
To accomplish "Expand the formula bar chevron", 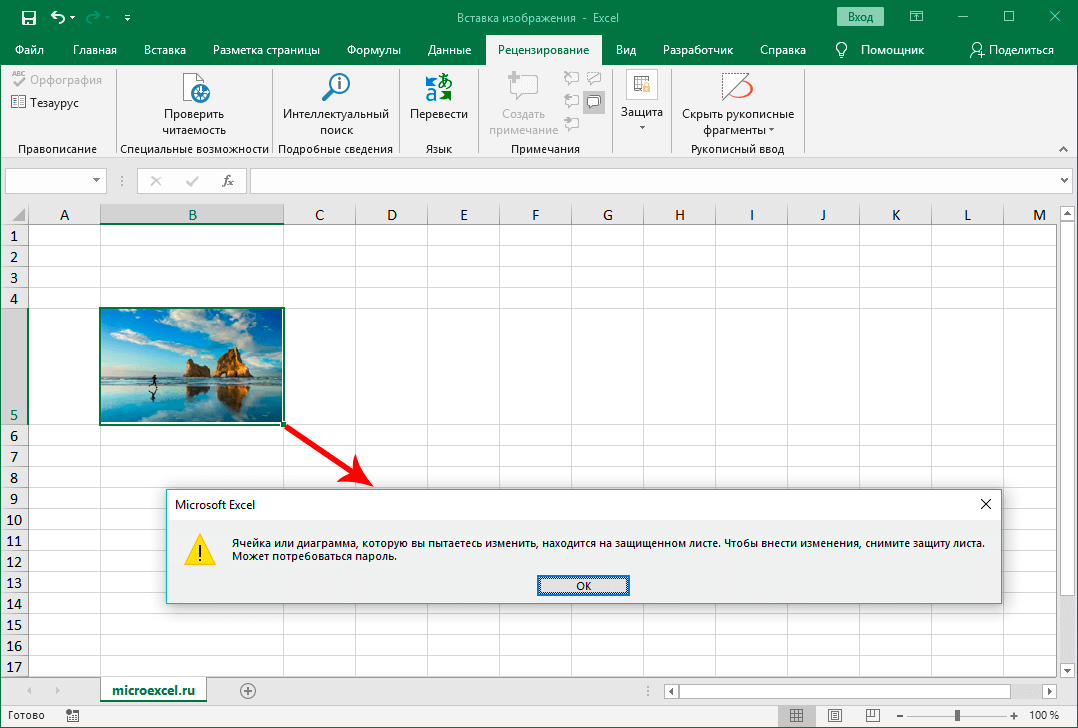I will [1064, 181].
